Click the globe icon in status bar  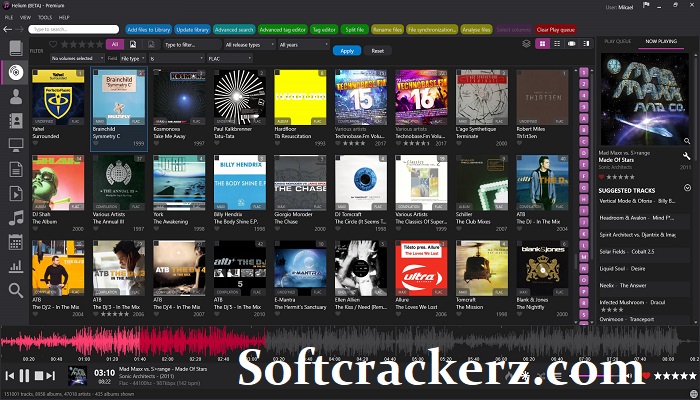tap(693, 394)
